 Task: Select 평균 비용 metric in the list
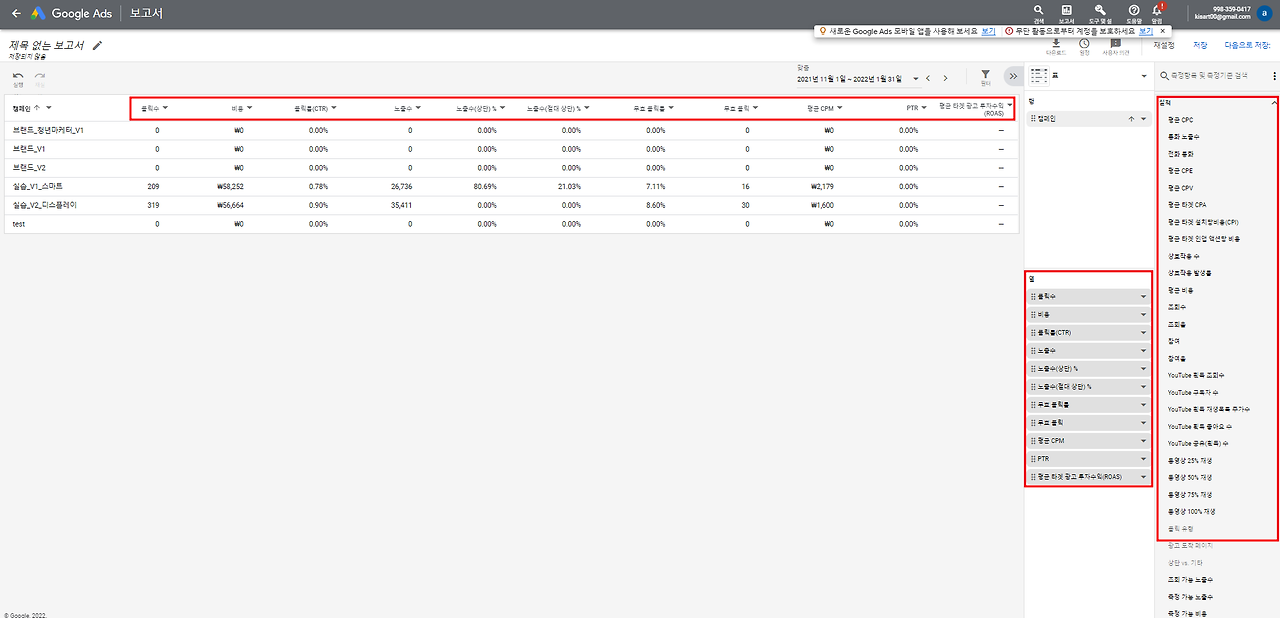point(1180,289)
